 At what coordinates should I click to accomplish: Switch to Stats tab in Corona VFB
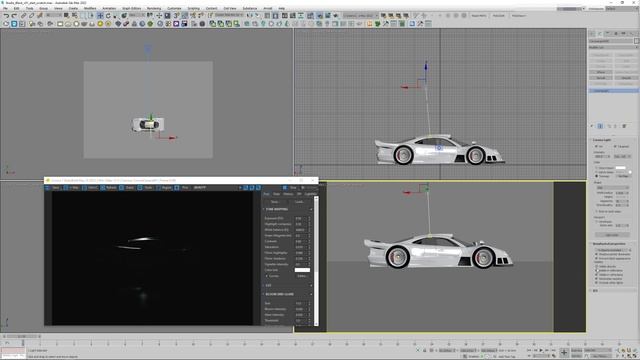[276, 194]
